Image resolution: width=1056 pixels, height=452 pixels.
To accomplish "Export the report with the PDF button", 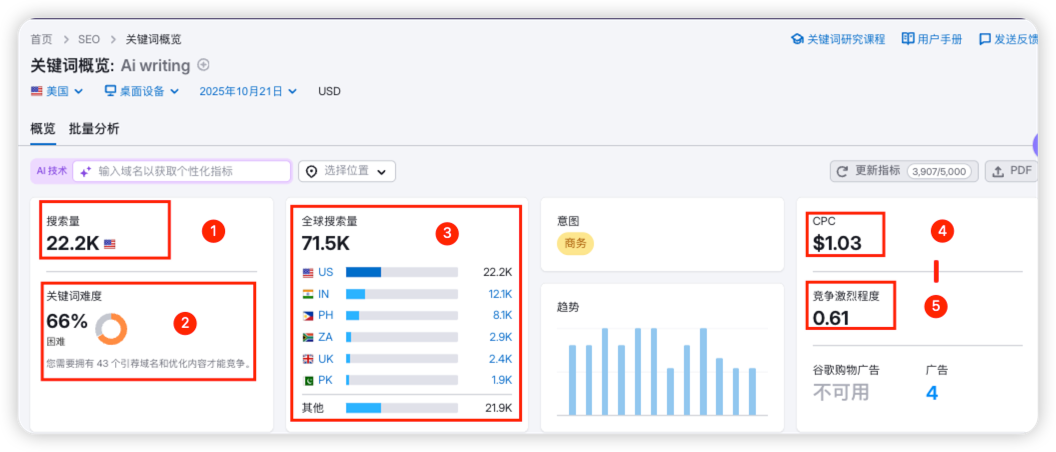I will click(x=1011, y=171).
